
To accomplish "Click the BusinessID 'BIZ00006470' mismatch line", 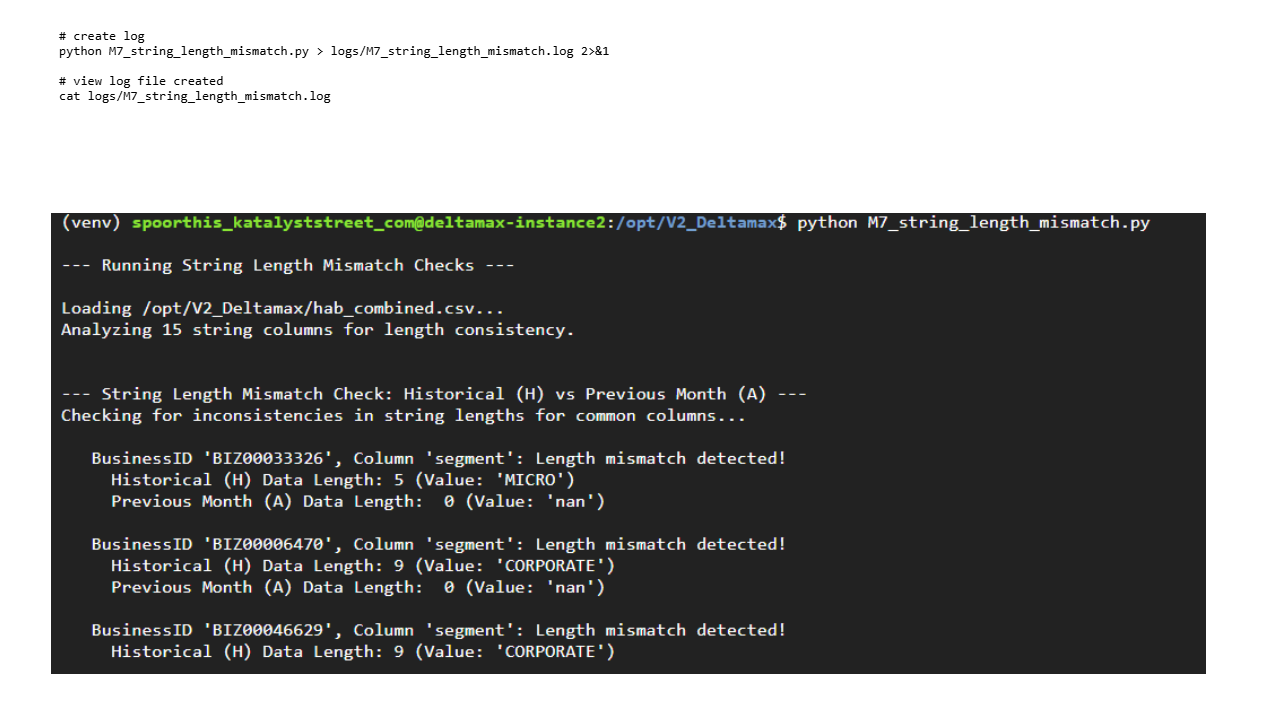I will coord(438,544).
